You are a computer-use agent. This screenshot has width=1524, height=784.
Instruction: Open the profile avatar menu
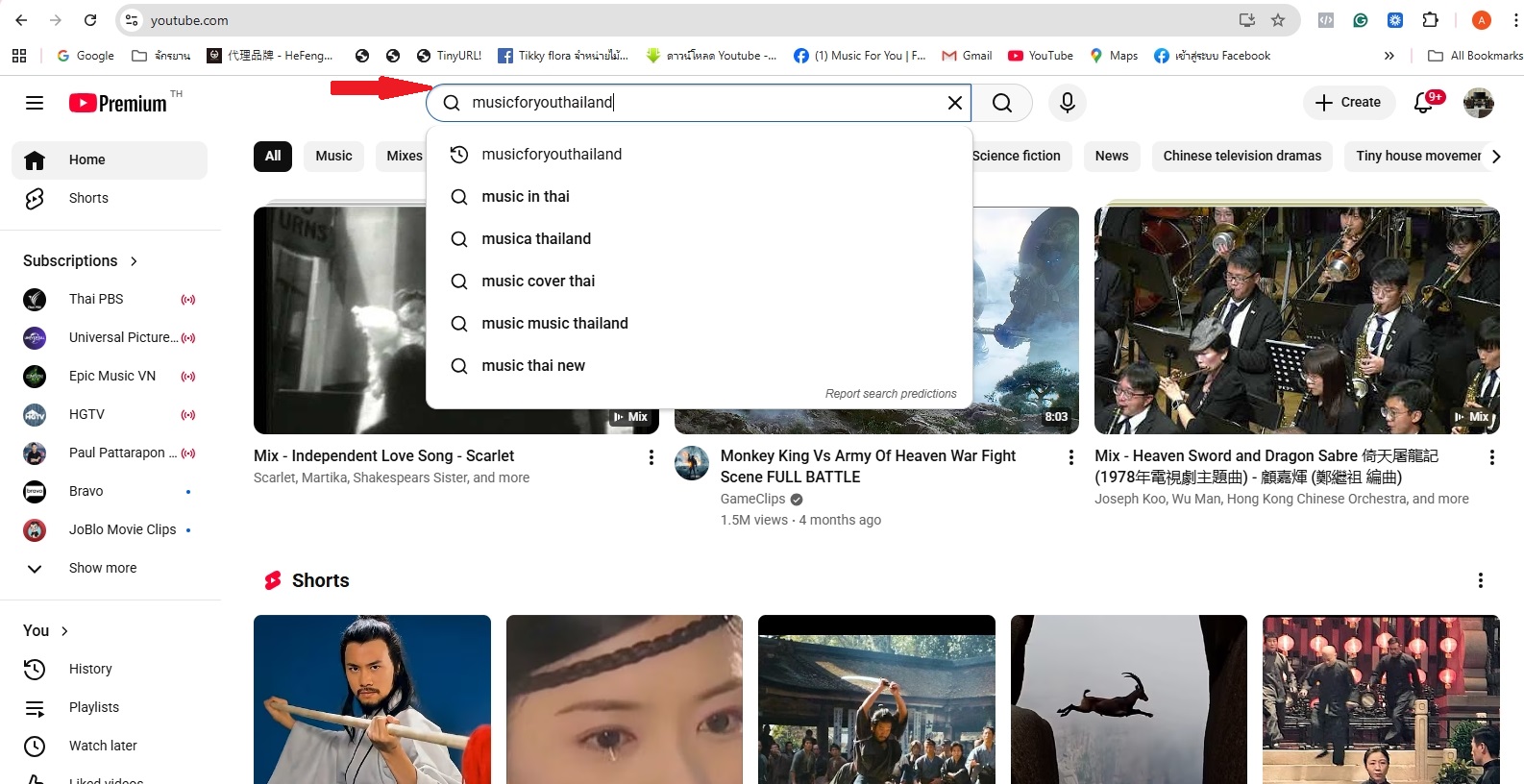pyautogui.click(x=1478, y=103)
